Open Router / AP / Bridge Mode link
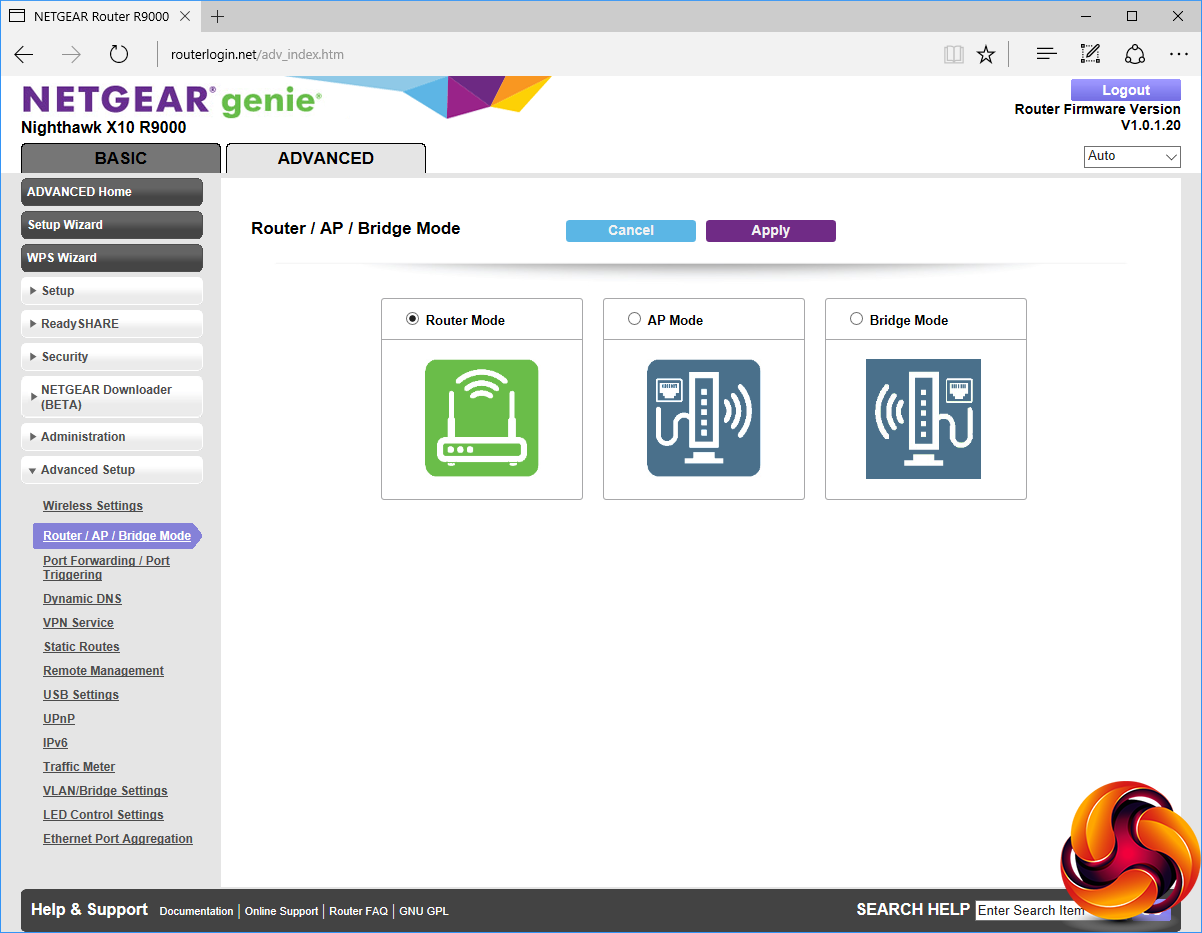 click(117, 536)
